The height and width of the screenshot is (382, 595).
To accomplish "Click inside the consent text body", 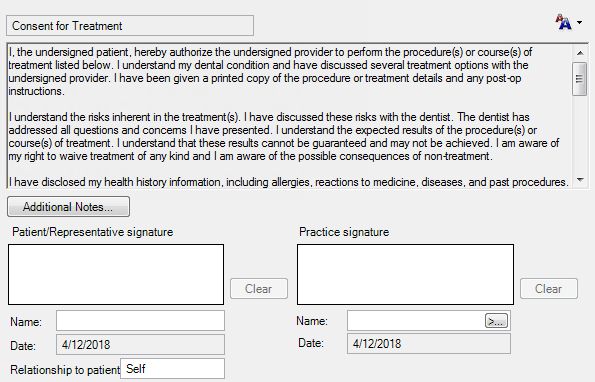I will (x=290, y=117).
